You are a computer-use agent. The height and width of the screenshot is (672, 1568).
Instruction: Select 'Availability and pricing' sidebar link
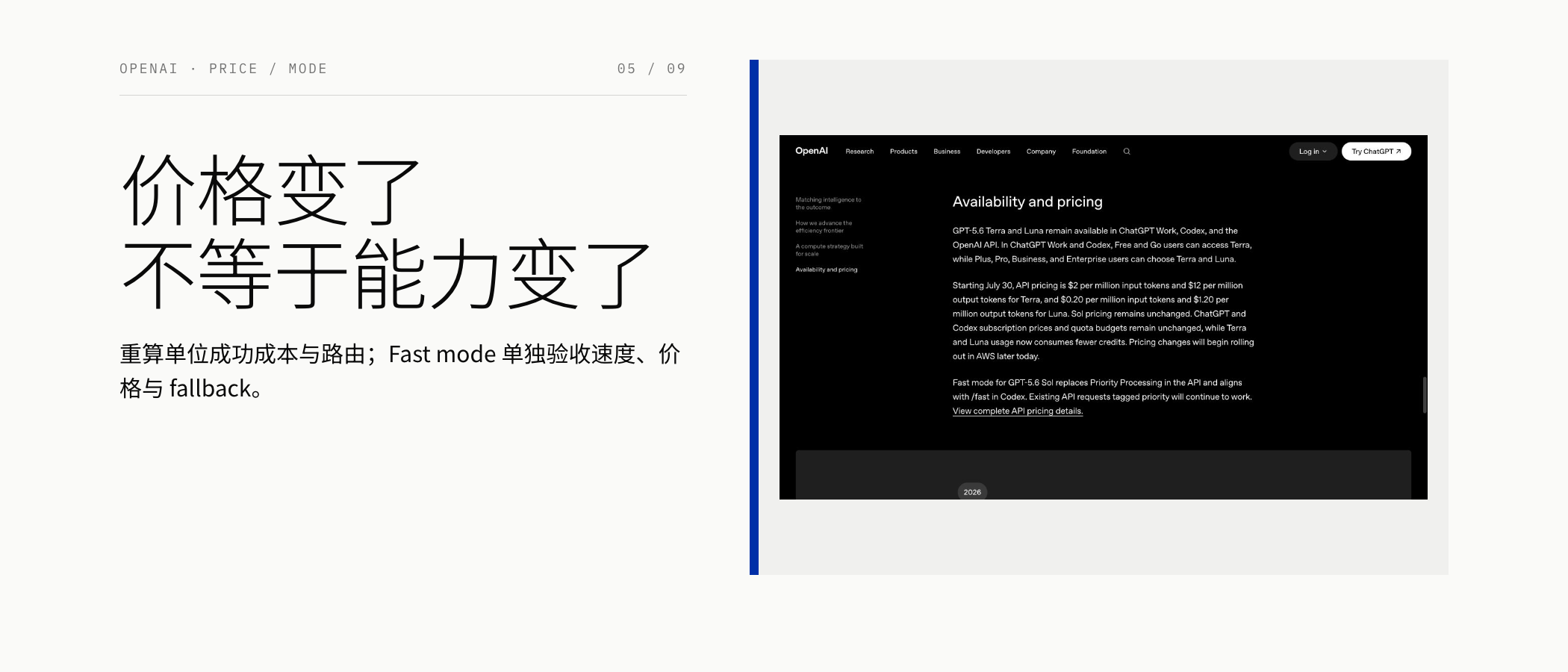[x=827, y=270]
